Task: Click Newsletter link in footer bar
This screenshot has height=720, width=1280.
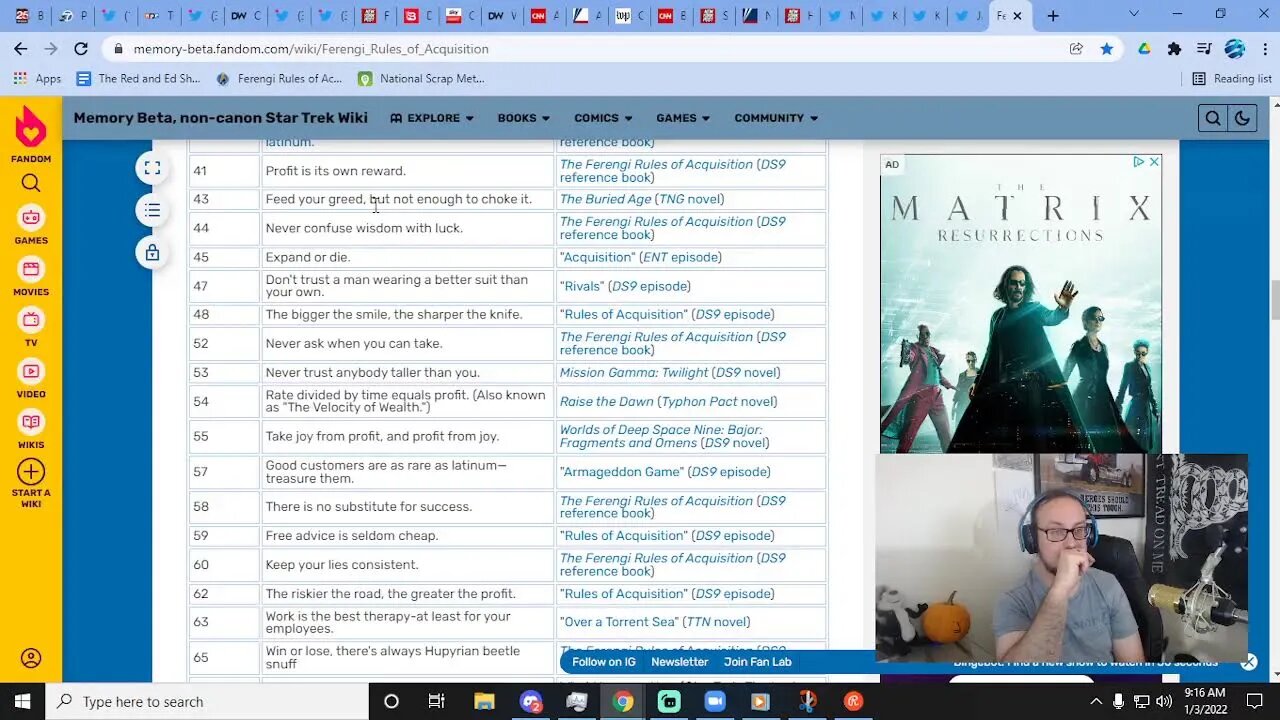Action: 679,662
